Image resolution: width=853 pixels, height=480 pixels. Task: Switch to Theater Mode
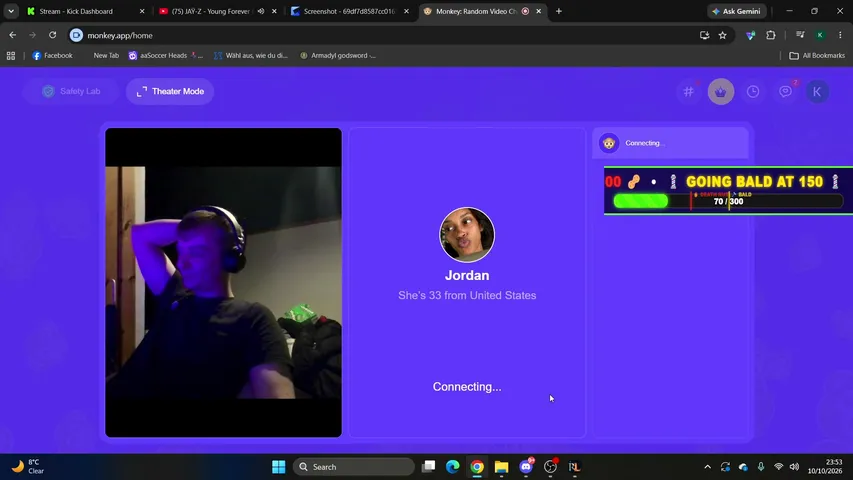pyautogui.click(x=170, y=91)
